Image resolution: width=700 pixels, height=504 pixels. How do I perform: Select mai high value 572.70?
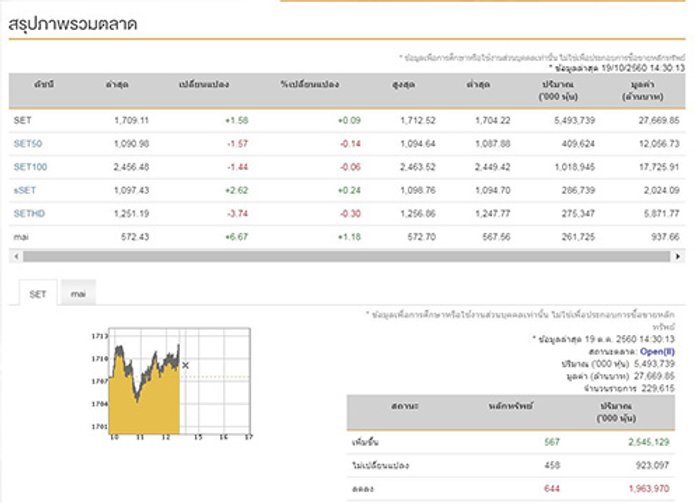tap(421, 237)
